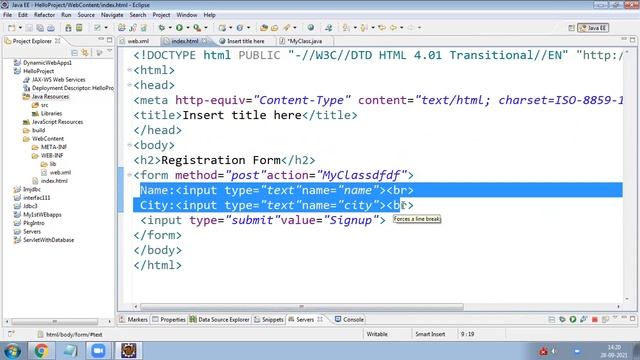Open the Project menu
The image size is (640, 360).
pos(161,15)
